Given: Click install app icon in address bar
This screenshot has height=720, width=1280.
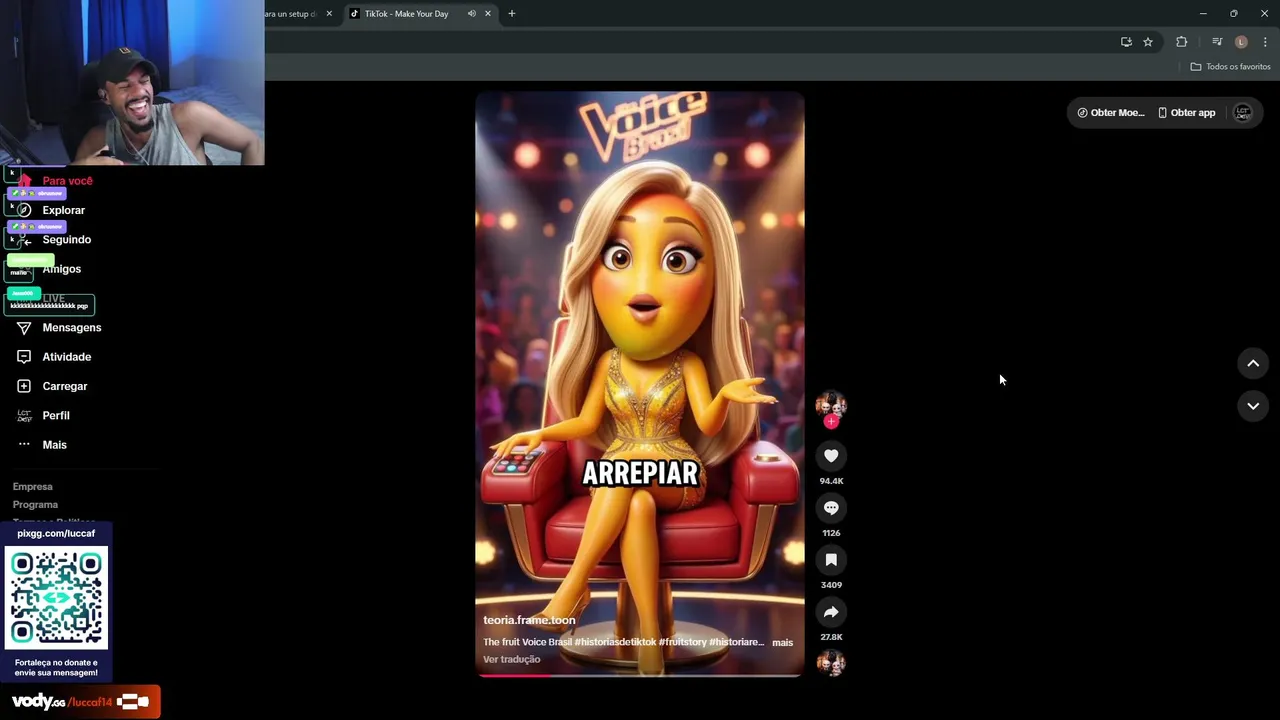Looking at the screenshot, I should pyautogui.click(x=1126, y=42).
